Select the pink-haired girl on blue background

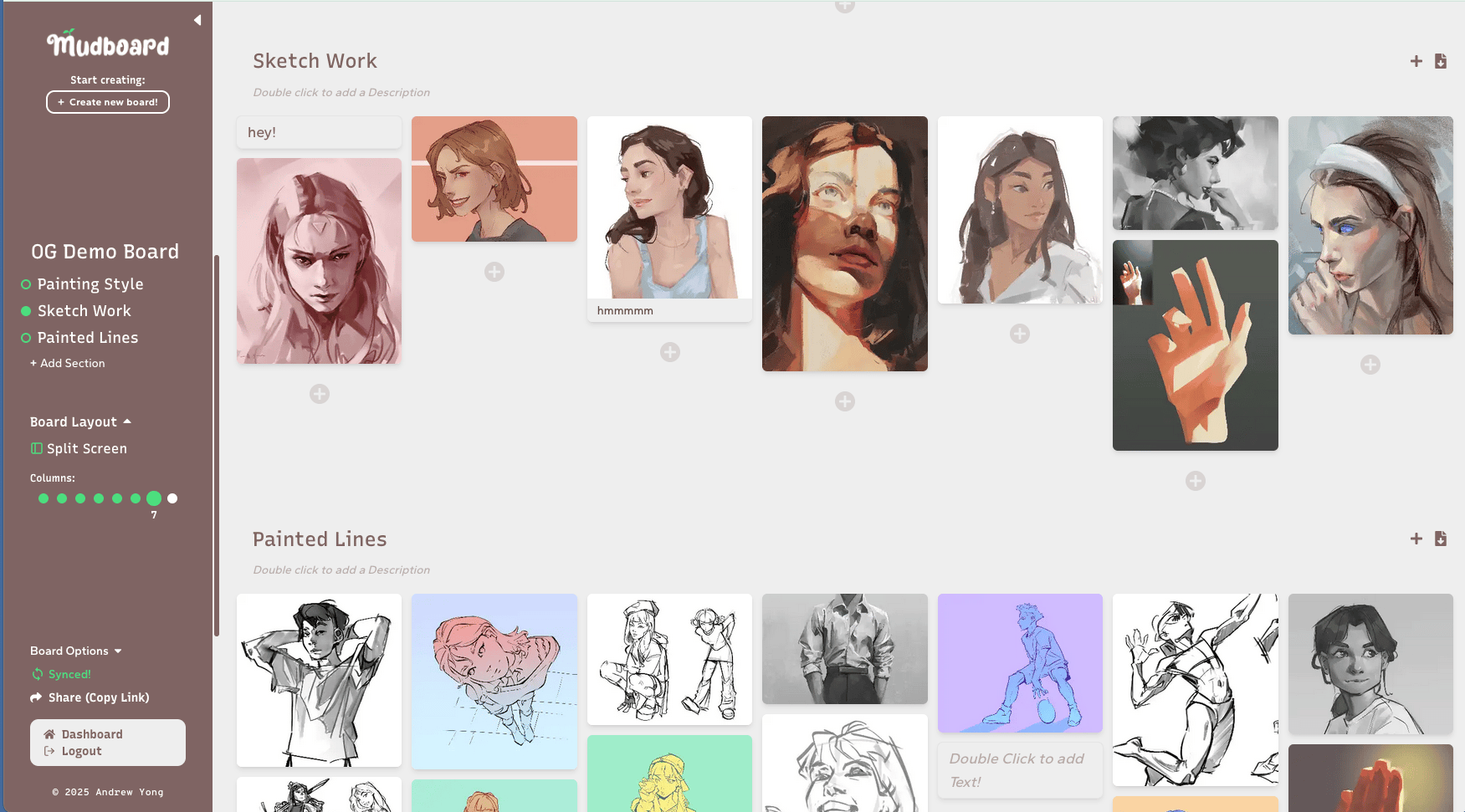pos(494,682)
